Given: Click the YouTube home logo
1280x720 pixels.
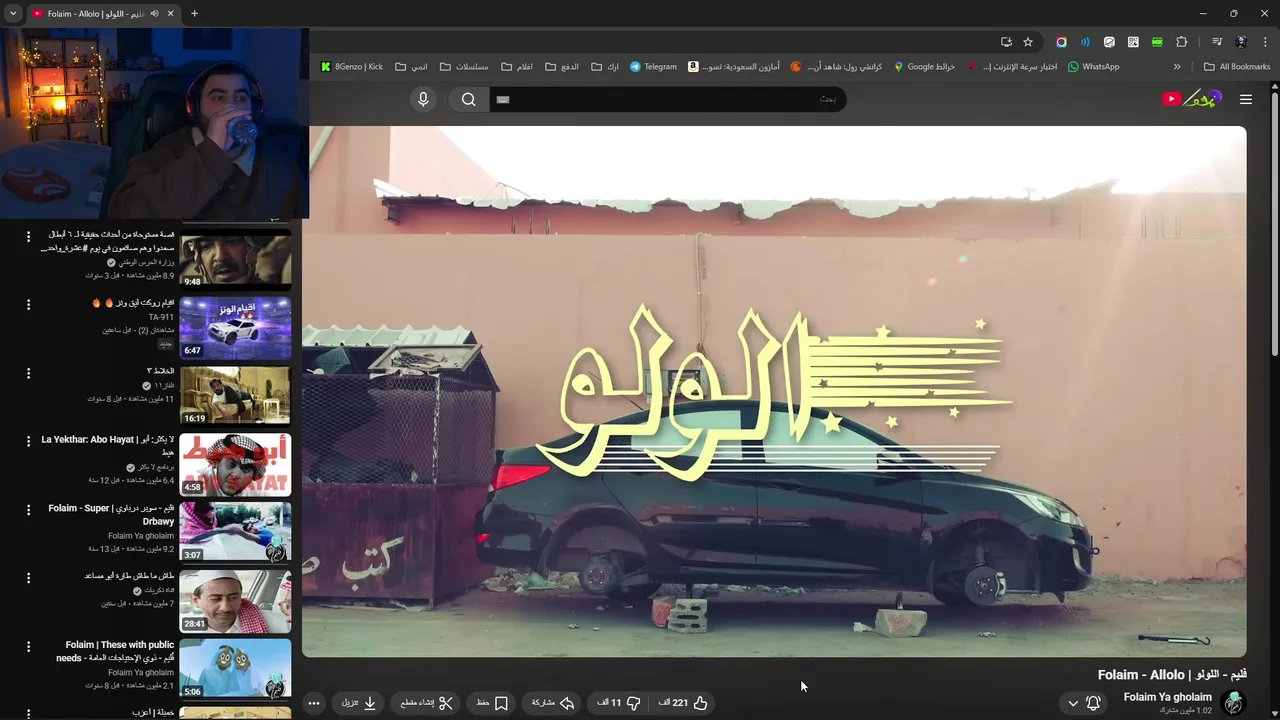Looking at the screenshot, I should (x=1191, y=98).
